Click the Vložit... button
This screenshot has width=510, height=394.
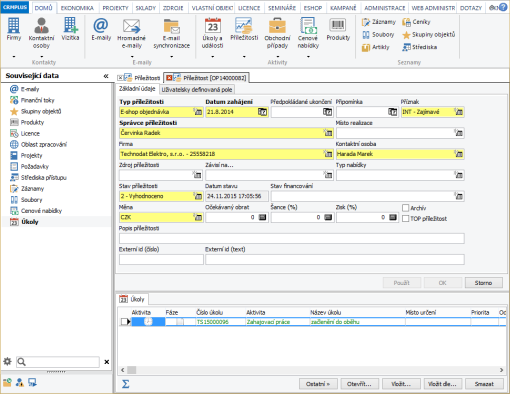click(x=401, y=384)
